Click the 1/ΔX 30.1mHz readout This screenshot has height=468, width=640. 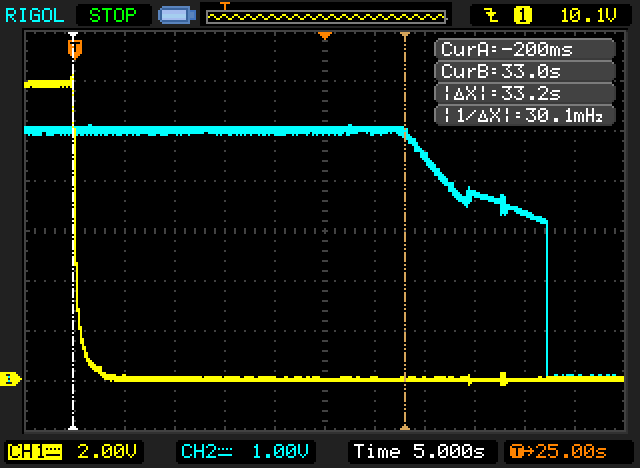click(x=525, y=115)
